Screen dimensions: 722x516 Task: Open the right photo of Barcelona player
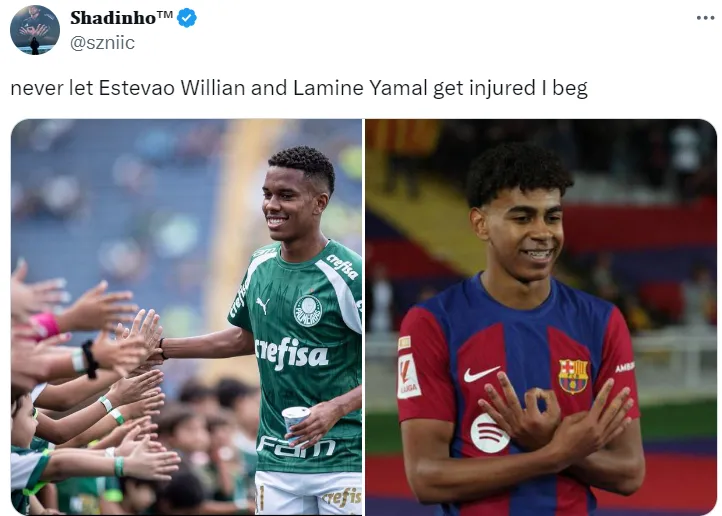pos(541,317)
